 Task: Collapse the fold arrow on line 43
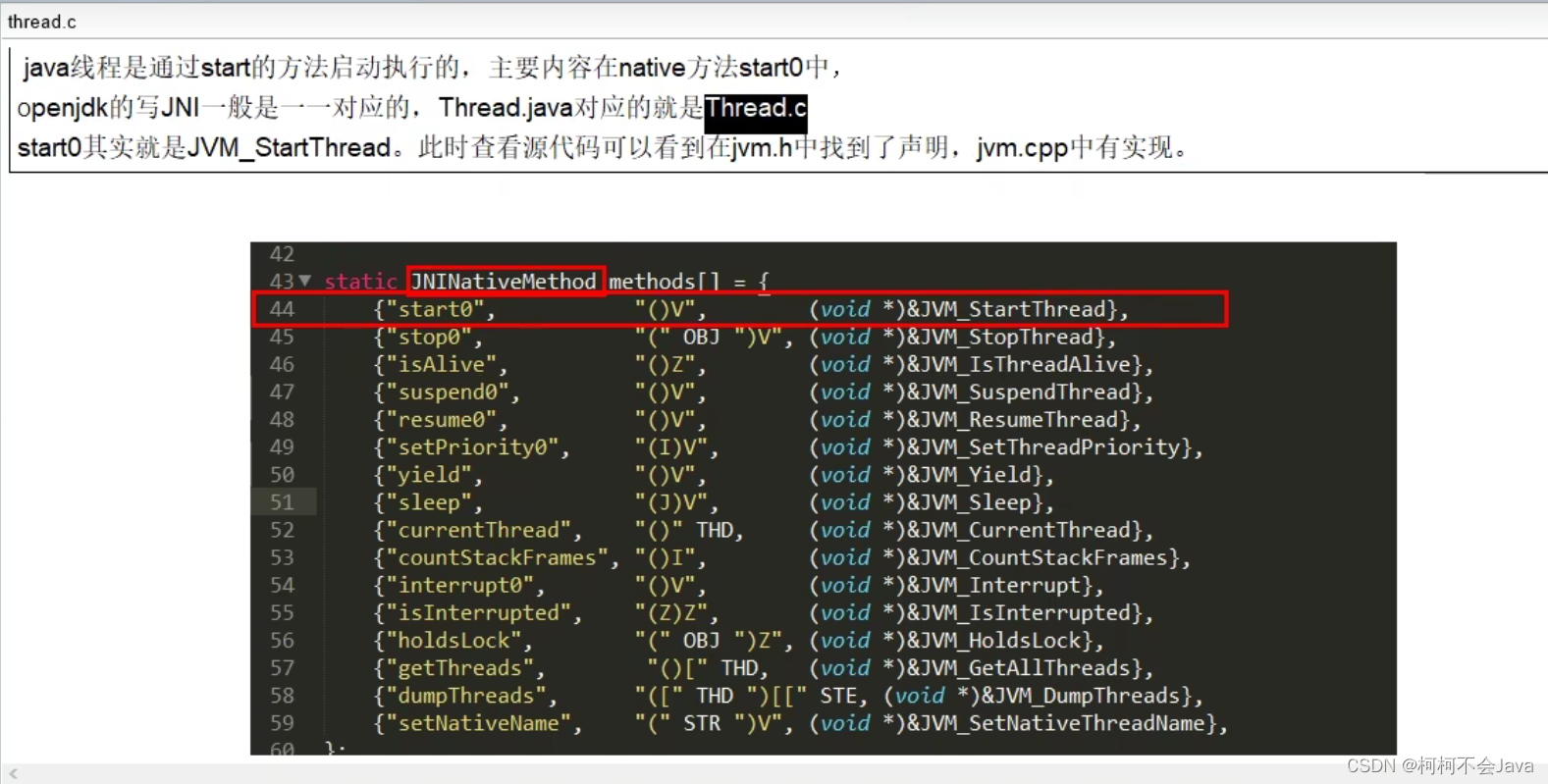tap(305, 281)
